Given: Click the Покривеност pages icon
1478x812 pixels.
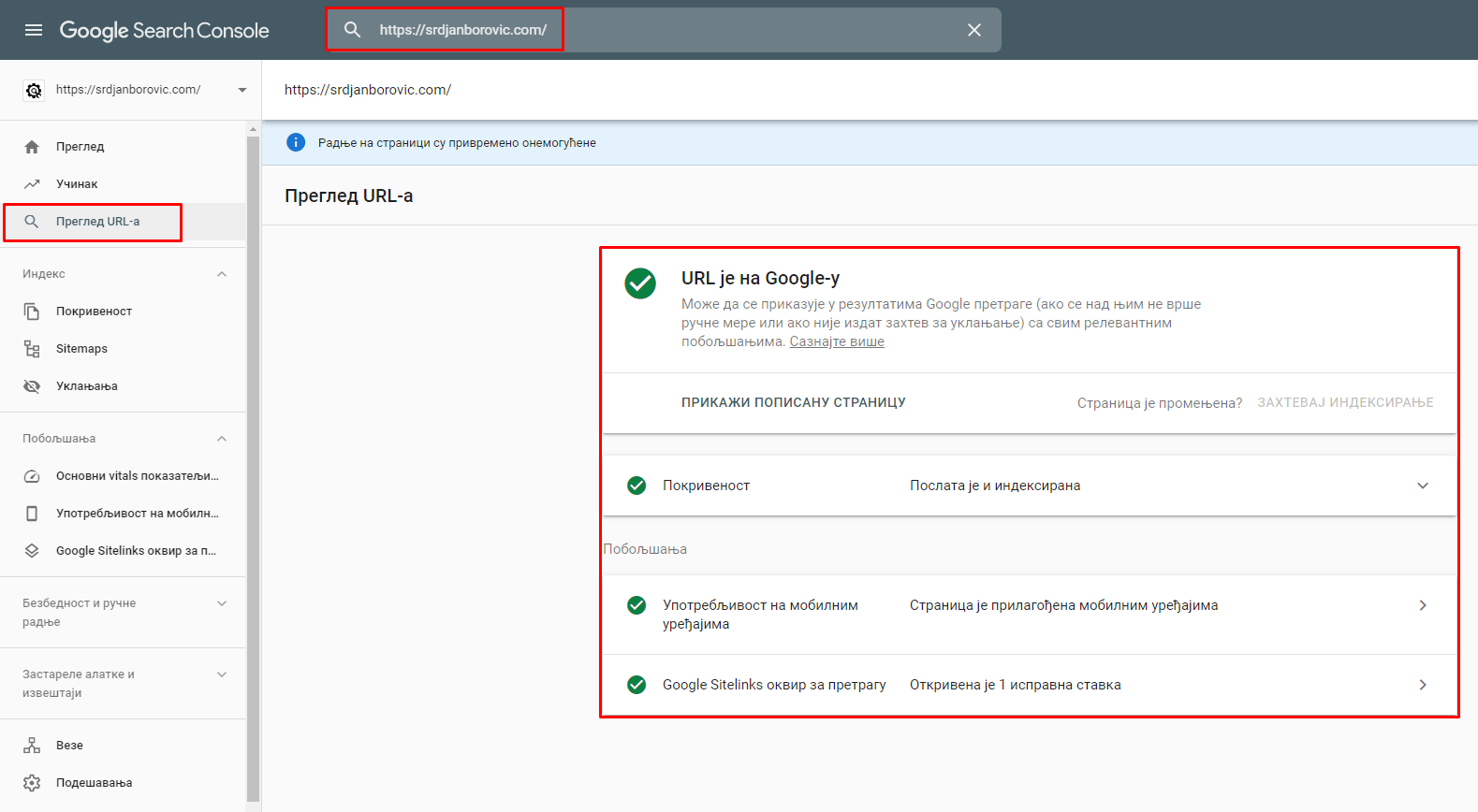Looking at the screenshot, I should [x=32, y=312].
